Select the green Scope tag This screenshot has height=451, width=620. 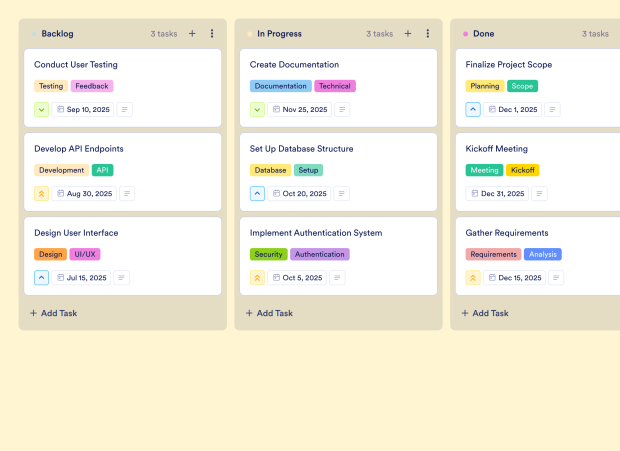pyautogui.click(x=522, y=86)
